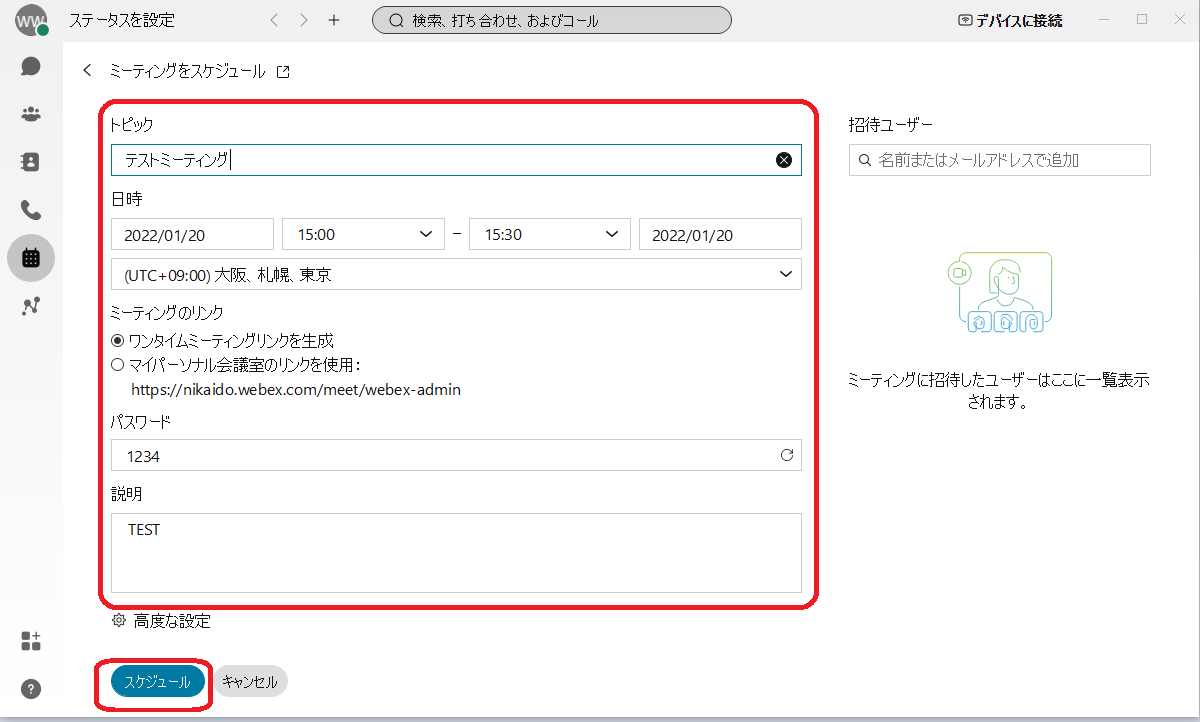1200x722 pixels.
Task: Click the トピック text field
Action: (x=456, y=160)
